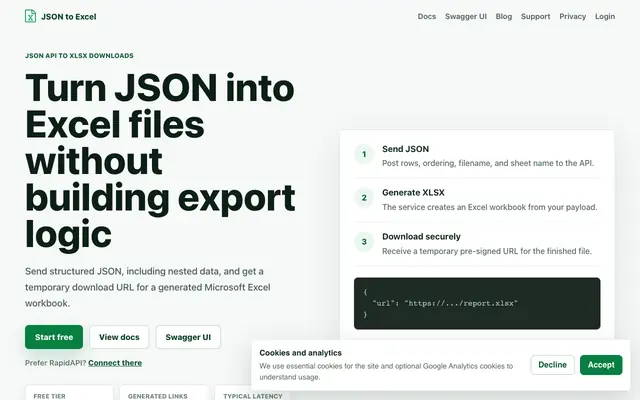Open Swagger UI from the top navigation
Screen dimensions: 640x400
tap(466, 17)
